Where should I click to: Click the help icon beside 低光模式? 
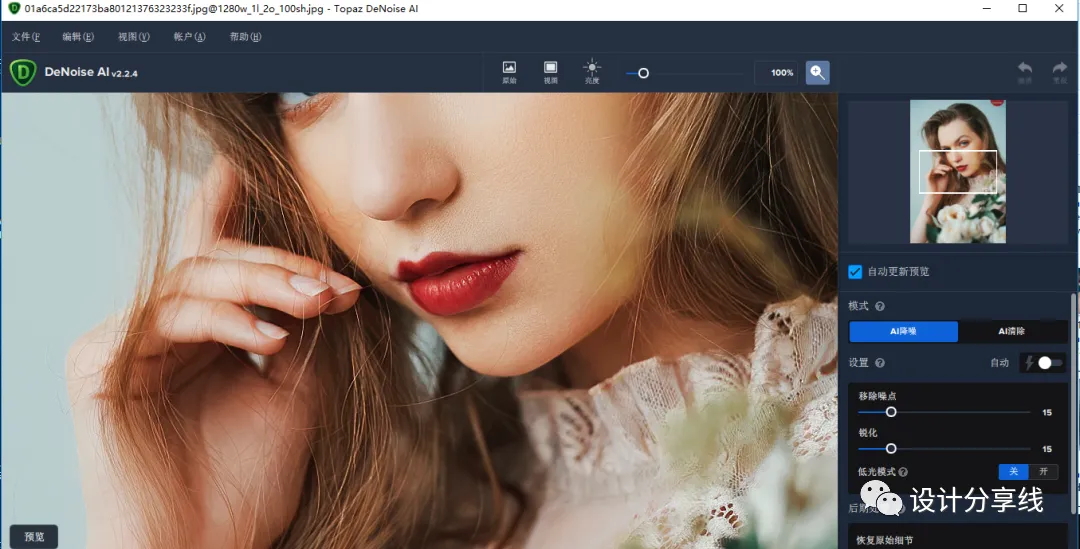(903, 472)
